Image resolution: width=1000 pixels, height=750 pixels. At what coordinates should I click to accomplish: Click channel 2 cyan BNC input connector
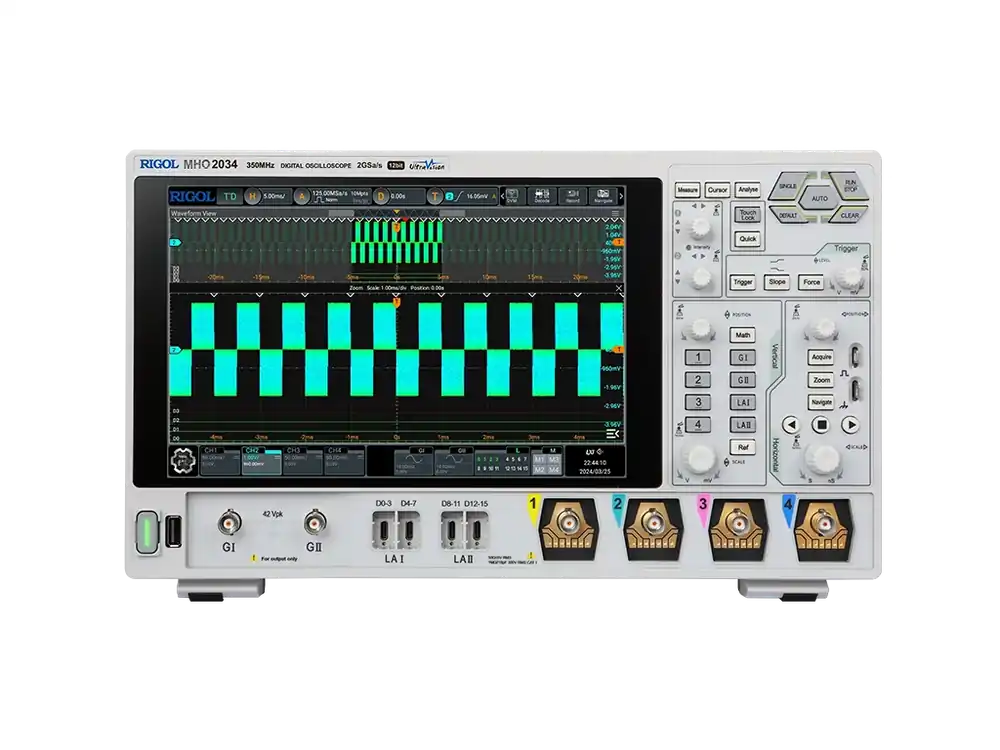[x=653, y=524]
